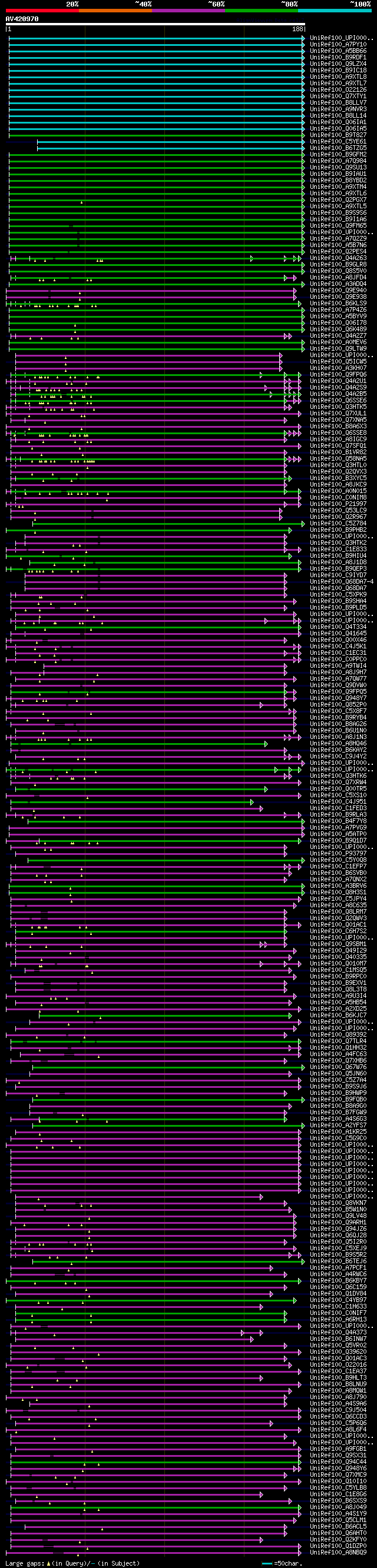Select hit label UniRef100_B6KLS9
This screenshot has width=377, height=1568.
[x=338, y=303]
